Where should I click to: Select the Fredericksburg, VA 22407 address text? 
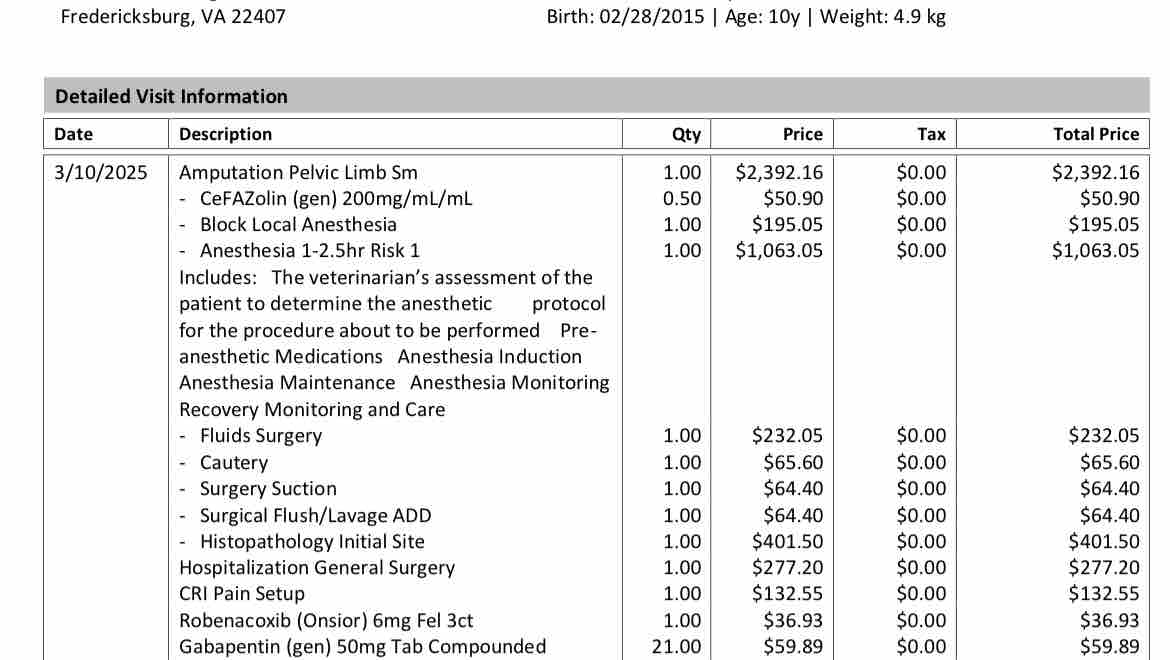point(173,16)
